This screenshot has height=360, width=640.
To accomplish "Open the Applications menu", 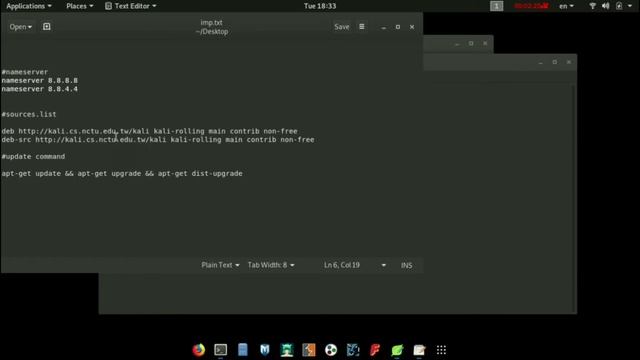I will pyautogui.click(x=29, y=6).
